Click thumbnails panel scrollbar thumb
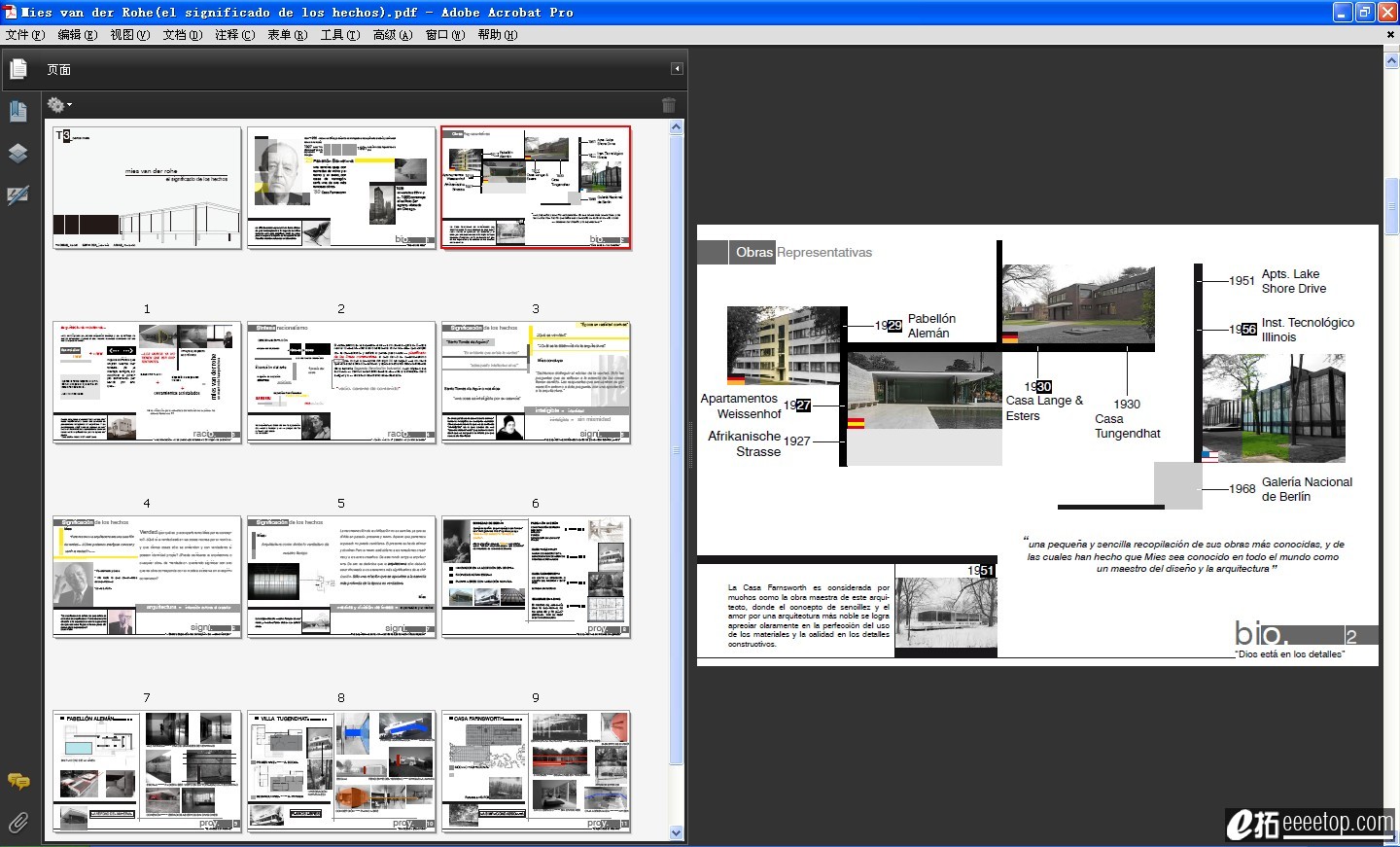Viewport: 1400px width, 847px height. [x=677, y=449]
